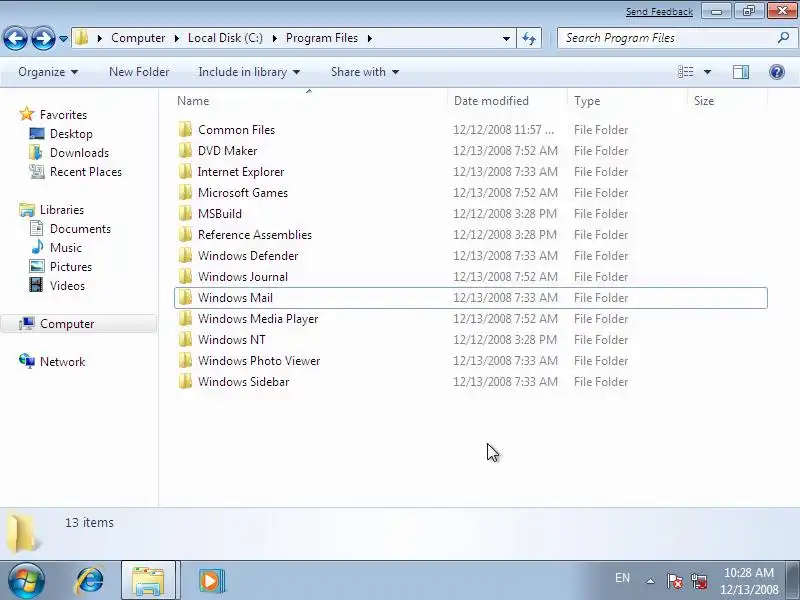Open the Videos library
The image size is (800, 600).
[x=67, y=286]
